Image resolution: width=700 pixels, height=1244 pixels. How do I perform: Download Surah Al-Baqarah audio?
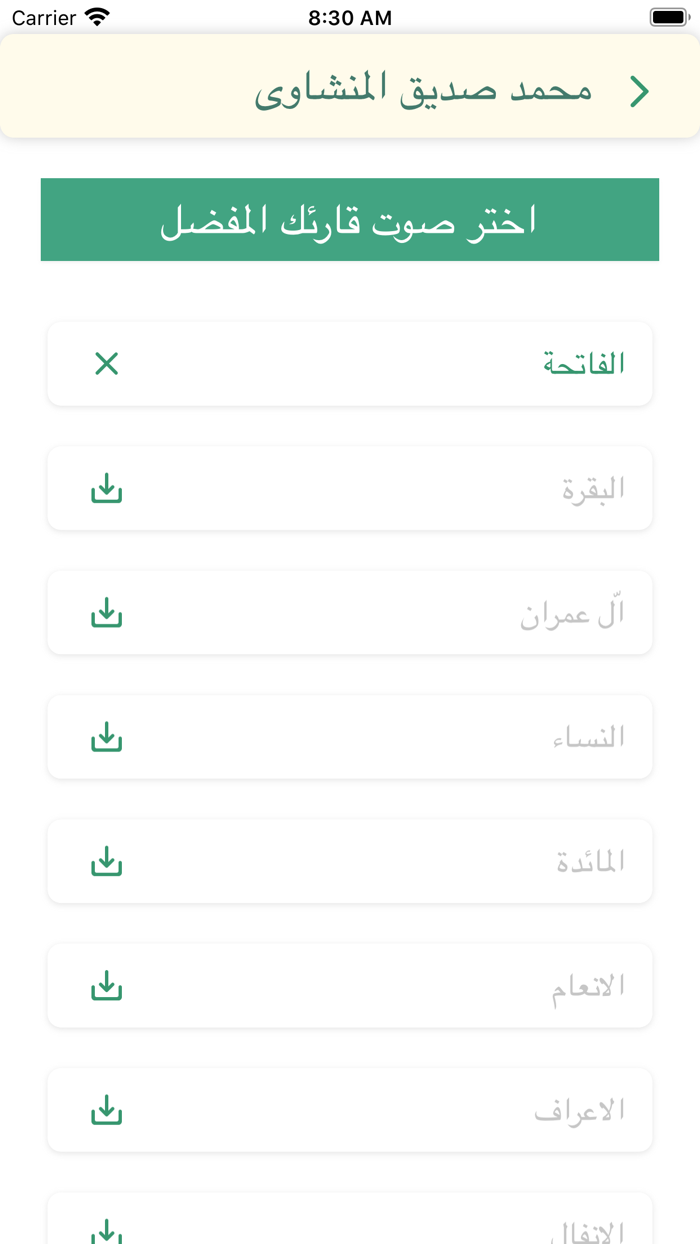point(106,489)
